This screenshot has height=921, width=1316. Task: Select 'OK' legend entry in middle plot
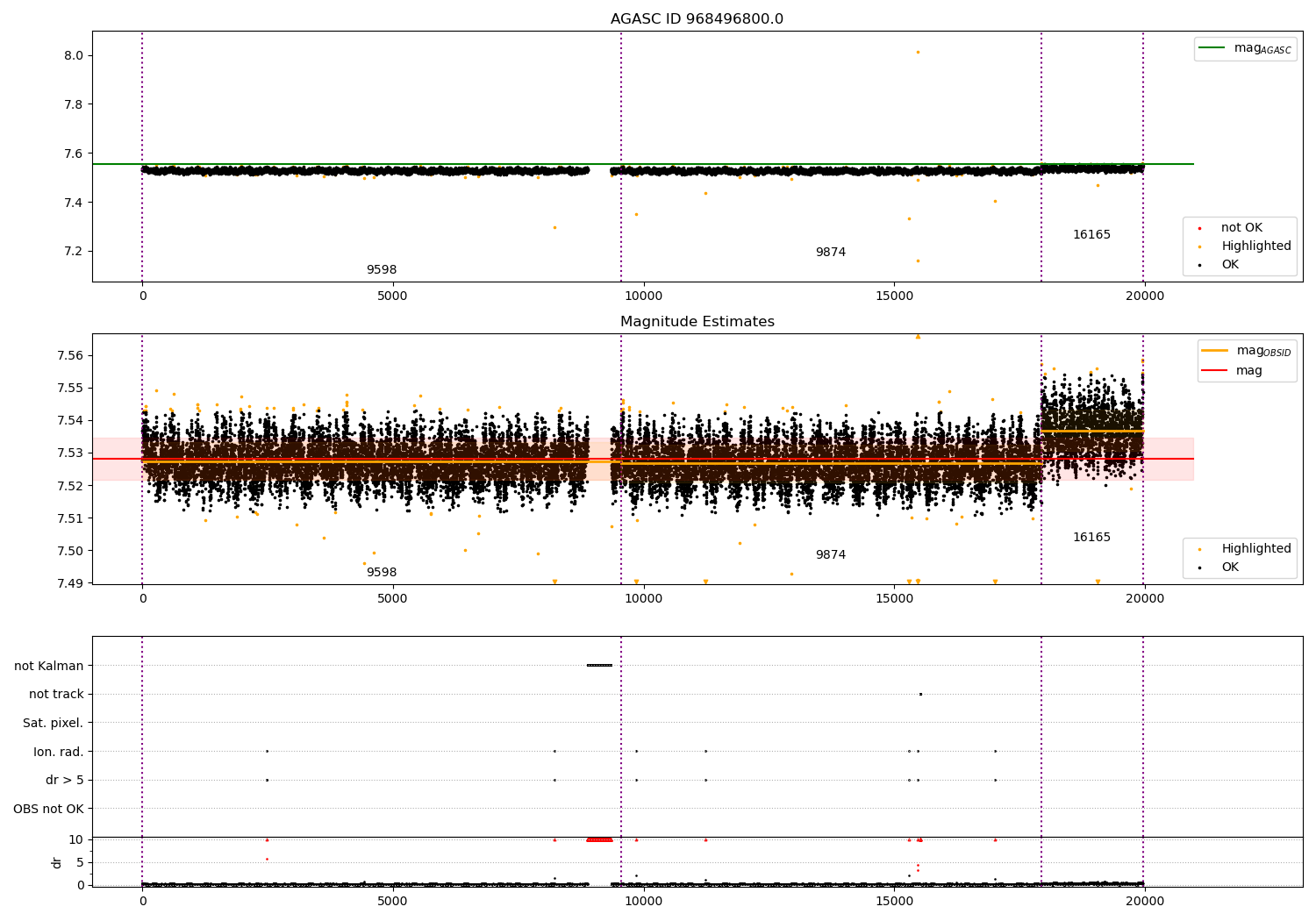[1219, 568]
